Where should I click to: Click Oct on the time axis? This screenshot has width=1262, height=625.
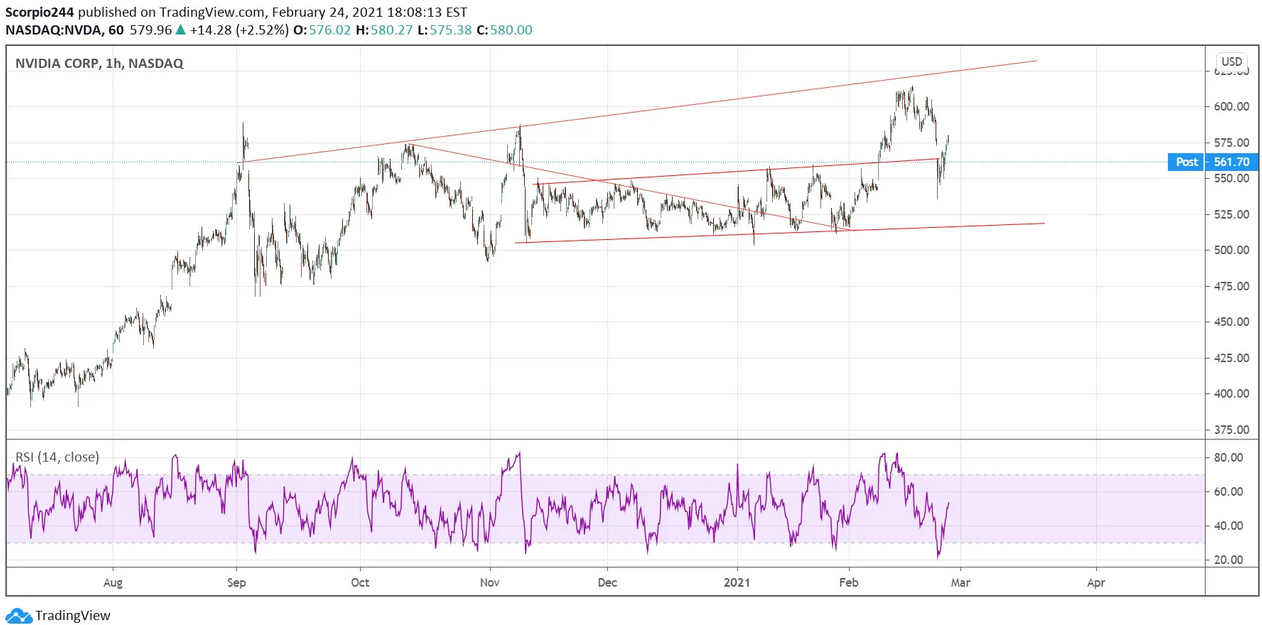(x=361, y=581)
